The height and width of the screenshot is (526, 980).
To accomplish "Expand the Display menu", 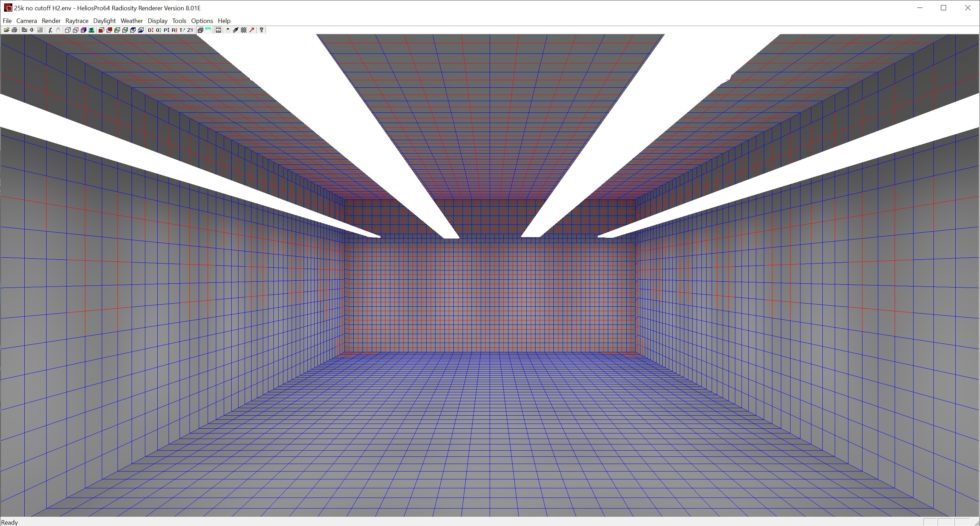I will pyautogui.click(x=158, y=20).
